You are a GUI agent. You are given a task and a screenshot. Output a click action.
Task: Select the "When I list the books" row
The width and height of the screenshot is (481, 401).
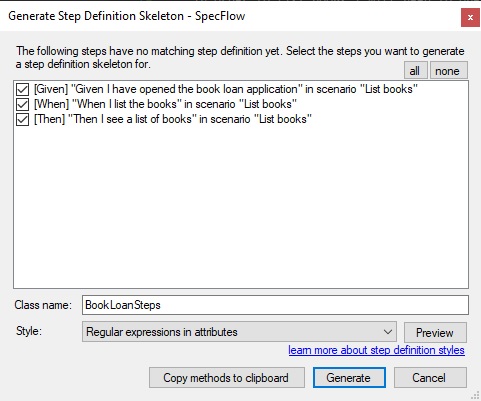tap(165, 104)
